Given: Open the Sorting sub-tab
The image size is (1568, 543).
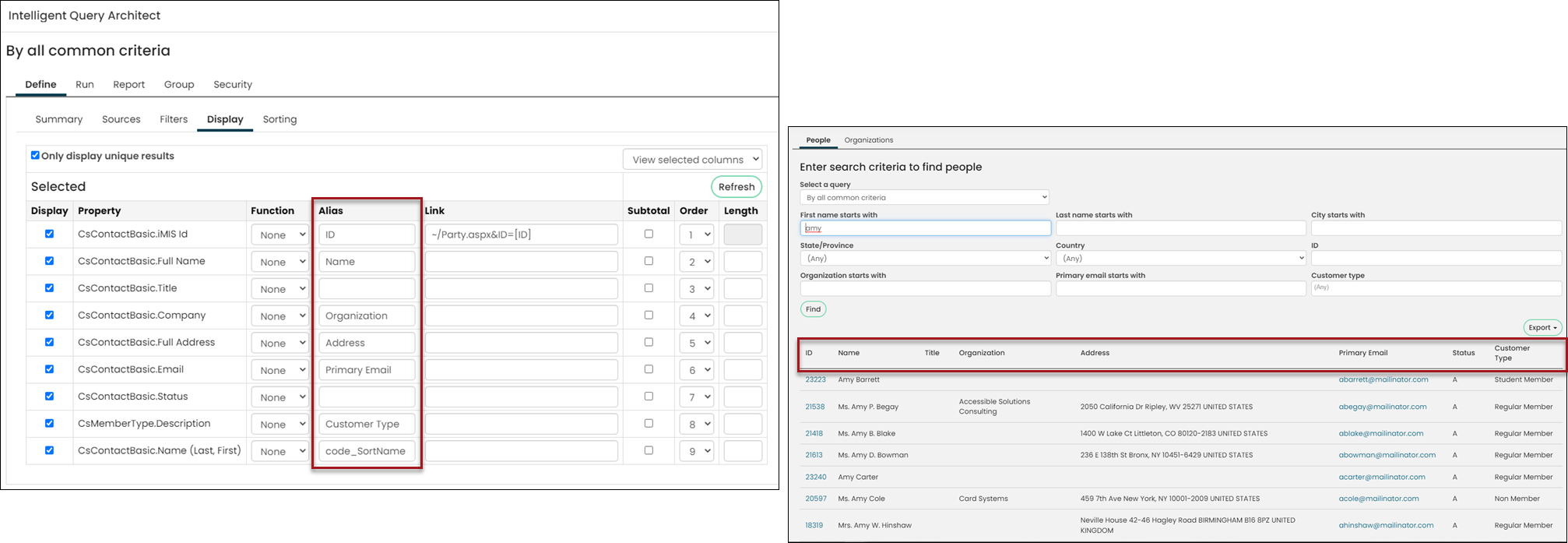Looking at the screenshot, I should coord(279,119).
